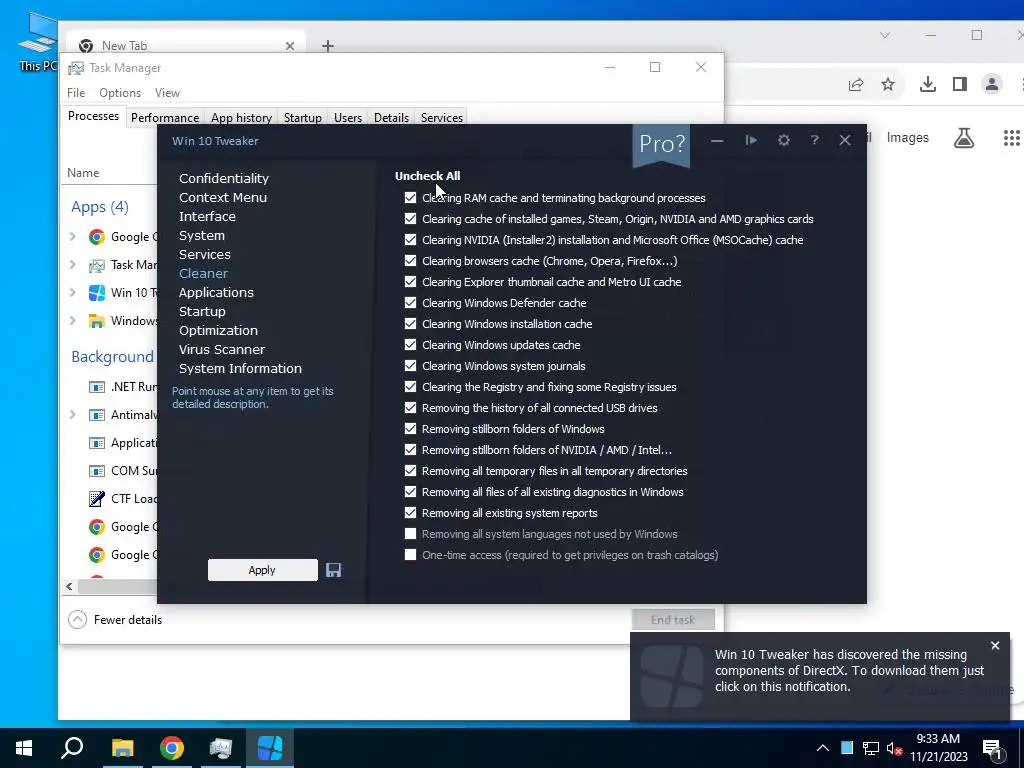Image resolution: width=1024 pixels, height=768 pixels.
Task: Bookmark page with Chrome star icon
Action: point(888,84)
